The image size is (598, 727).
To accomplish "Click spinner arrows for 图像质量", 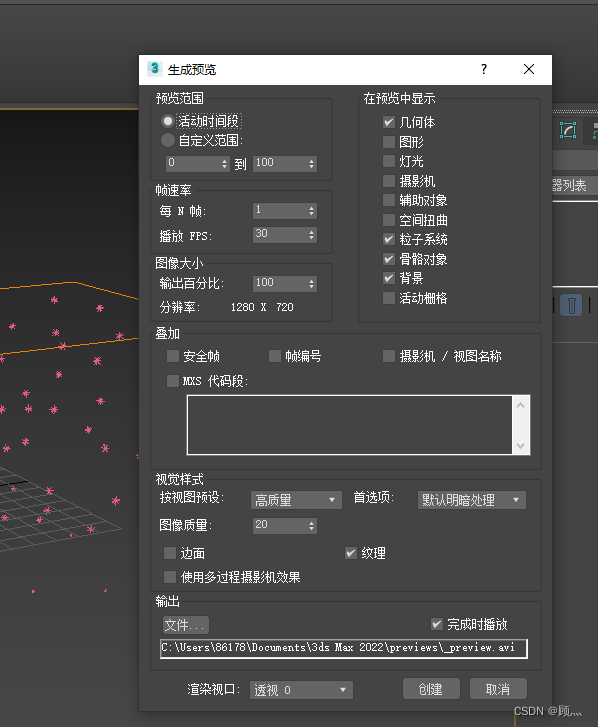I will (312, 526).
